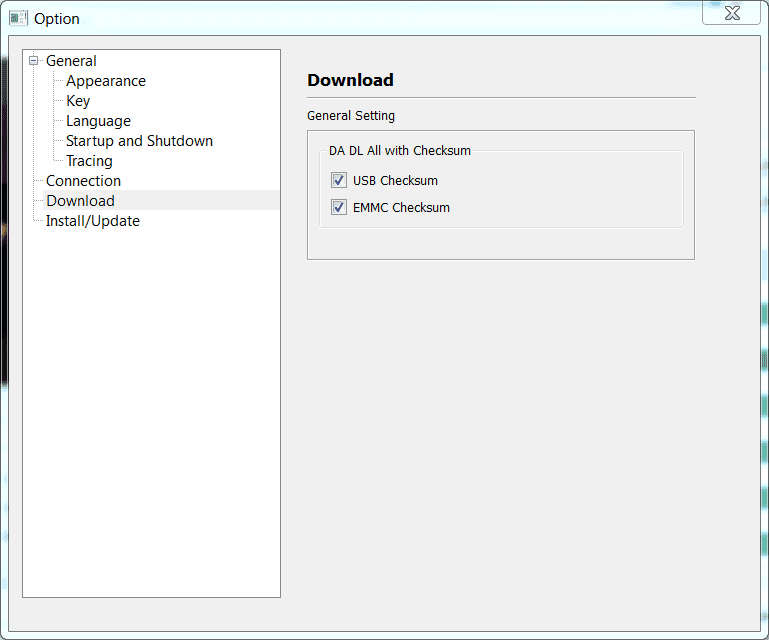Uncheck the EMMC Checksum checkbox
The image size is (769, 640).
[339, 207]
